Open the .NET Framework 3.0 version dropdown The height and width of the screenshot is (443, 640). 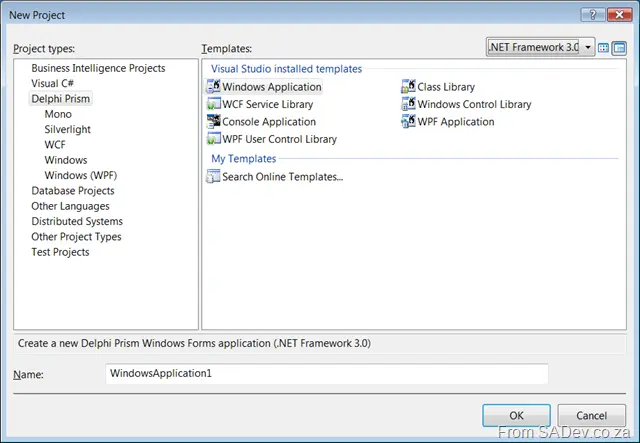pyautogui.click(x=540, y=47)
